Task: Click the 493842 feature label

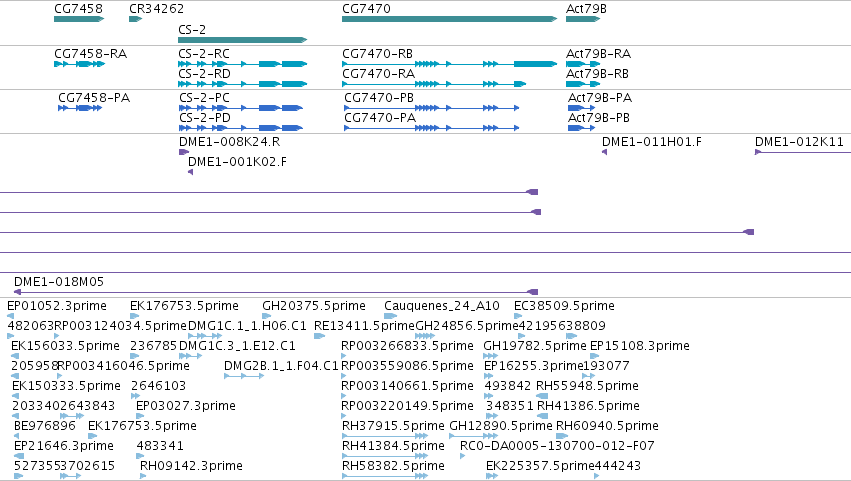Action: 507,386
